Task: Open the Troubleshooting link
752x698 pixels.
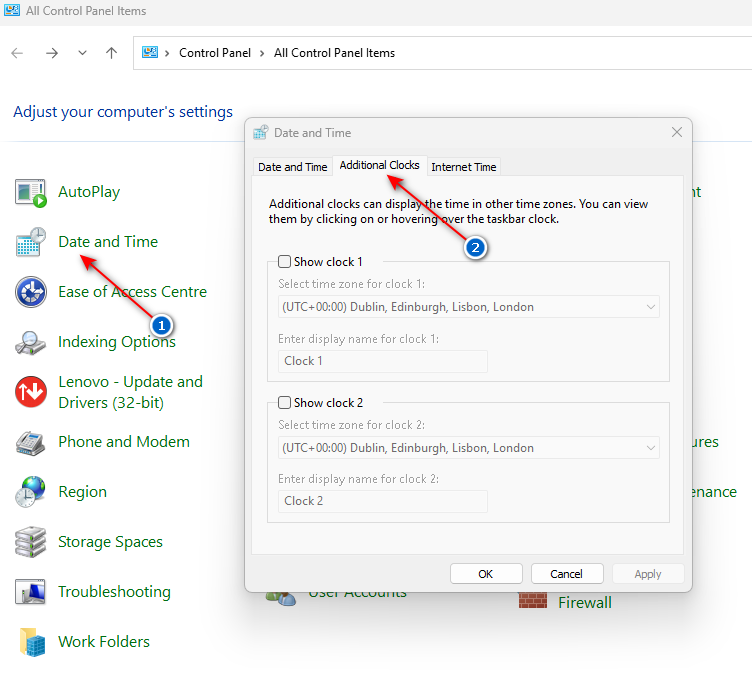Action: pyautogui.click(x=114, y=592)
